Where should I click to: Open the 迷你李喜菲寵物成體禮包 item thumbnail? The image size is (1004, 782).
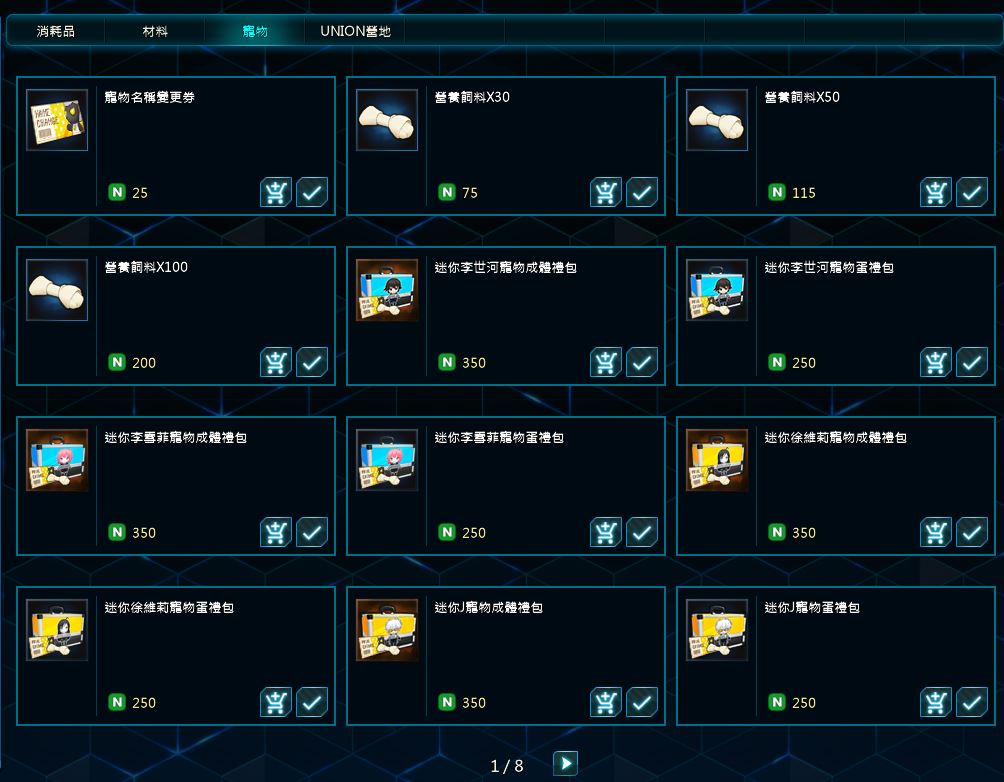57,460
